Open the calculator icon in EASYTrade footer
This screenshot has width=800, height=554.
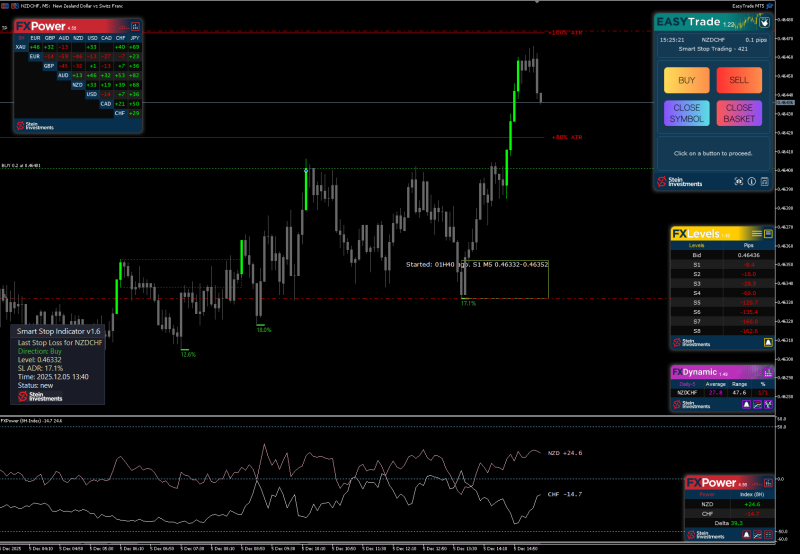tap(764, 182)
